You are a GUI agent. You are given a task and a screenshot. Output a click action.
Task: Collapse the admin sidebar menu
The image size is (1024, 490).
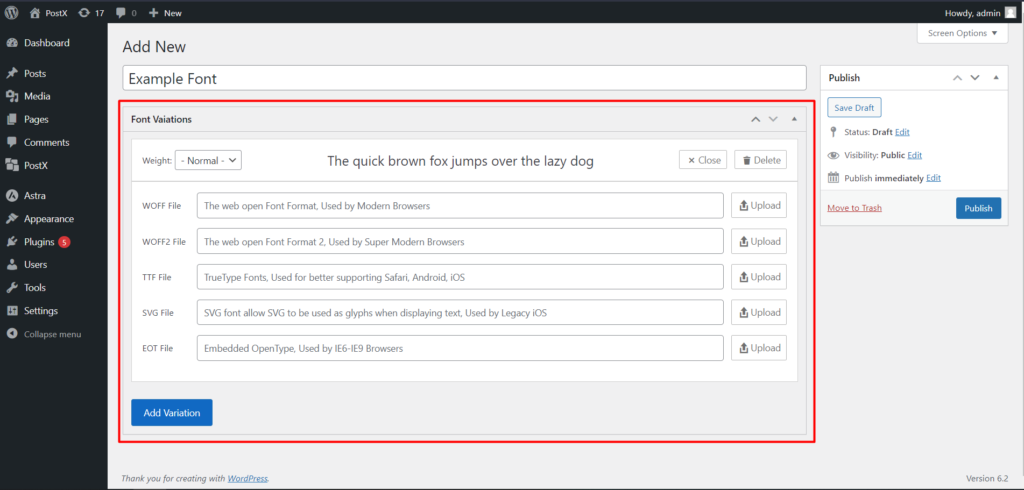[x=54, y=334]
